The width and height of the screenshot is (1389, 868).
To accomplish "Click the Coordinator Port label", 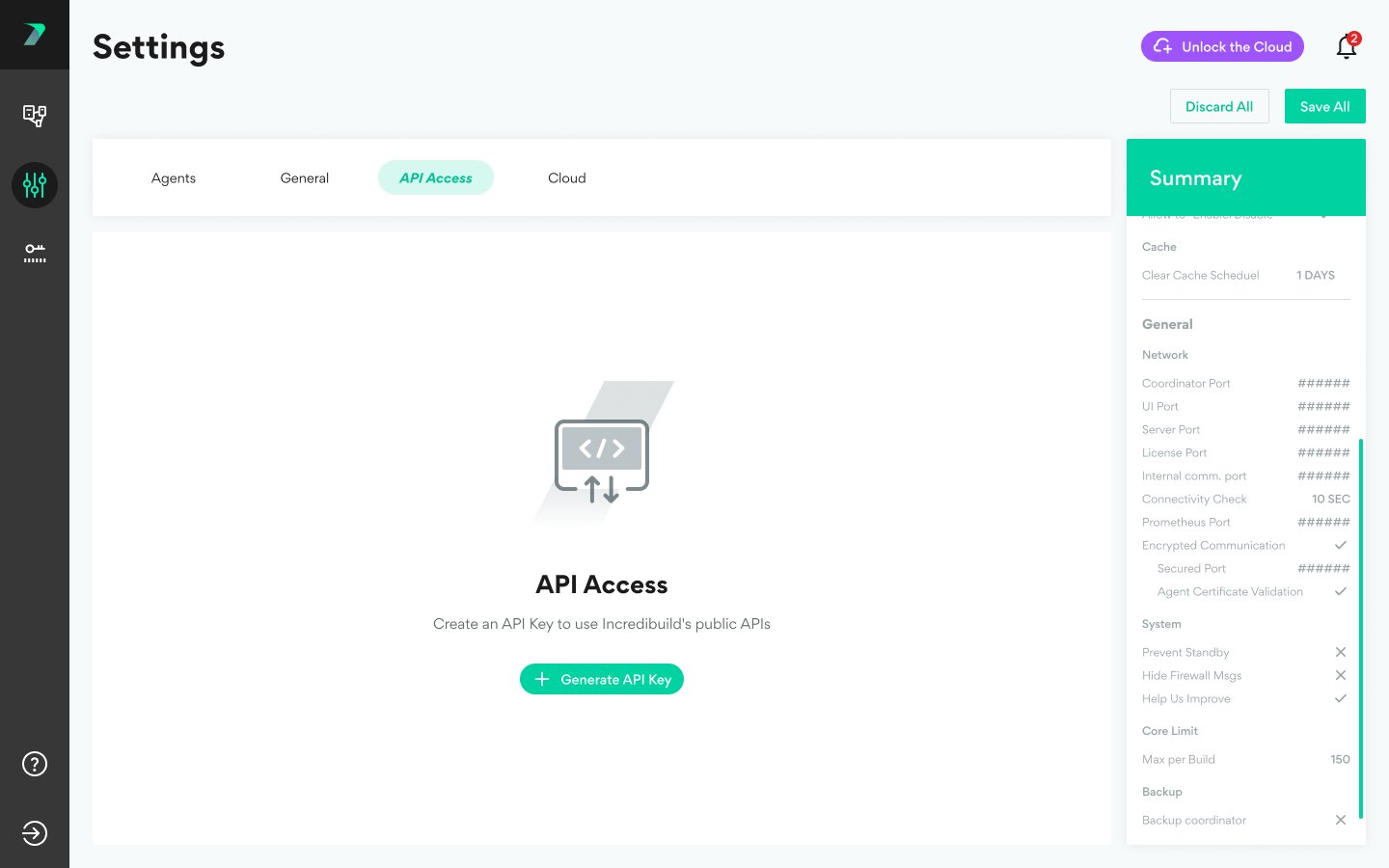I will [1186, 383].
